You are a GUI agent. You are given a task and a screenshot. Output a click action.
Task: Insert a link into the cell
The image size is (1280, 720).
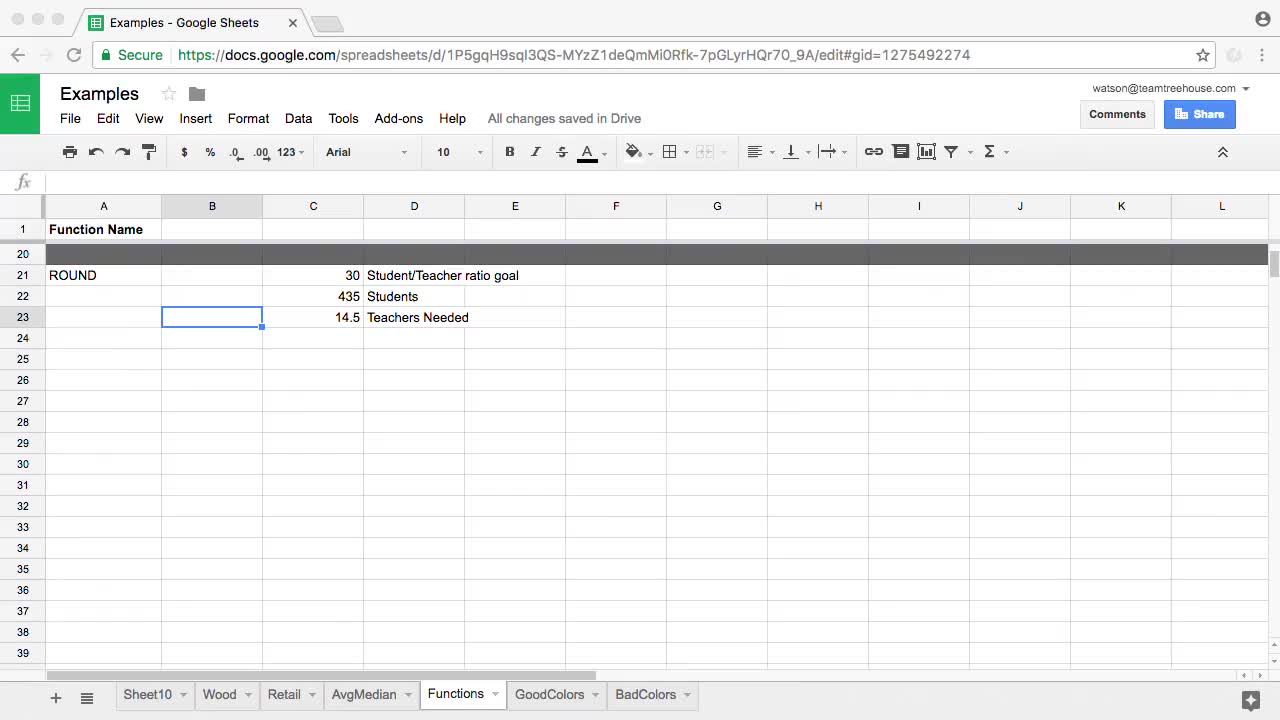coord(873,152)
